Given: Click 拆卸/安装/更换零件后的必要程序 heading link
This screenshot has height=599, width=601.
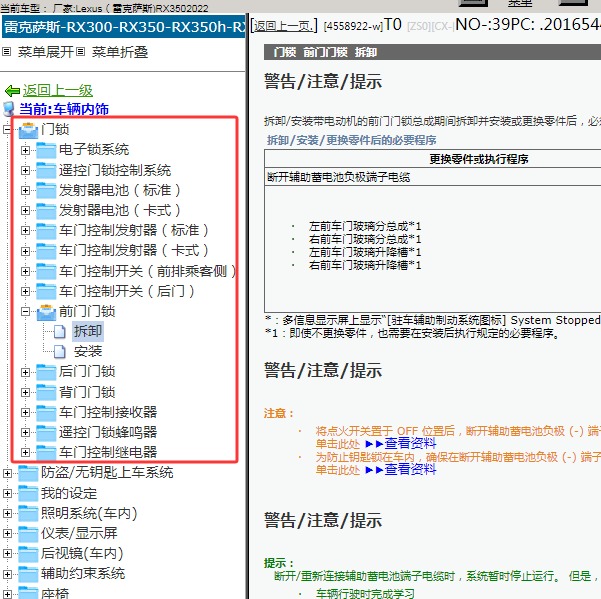Looking at the screenshot, I should point(351,140).
